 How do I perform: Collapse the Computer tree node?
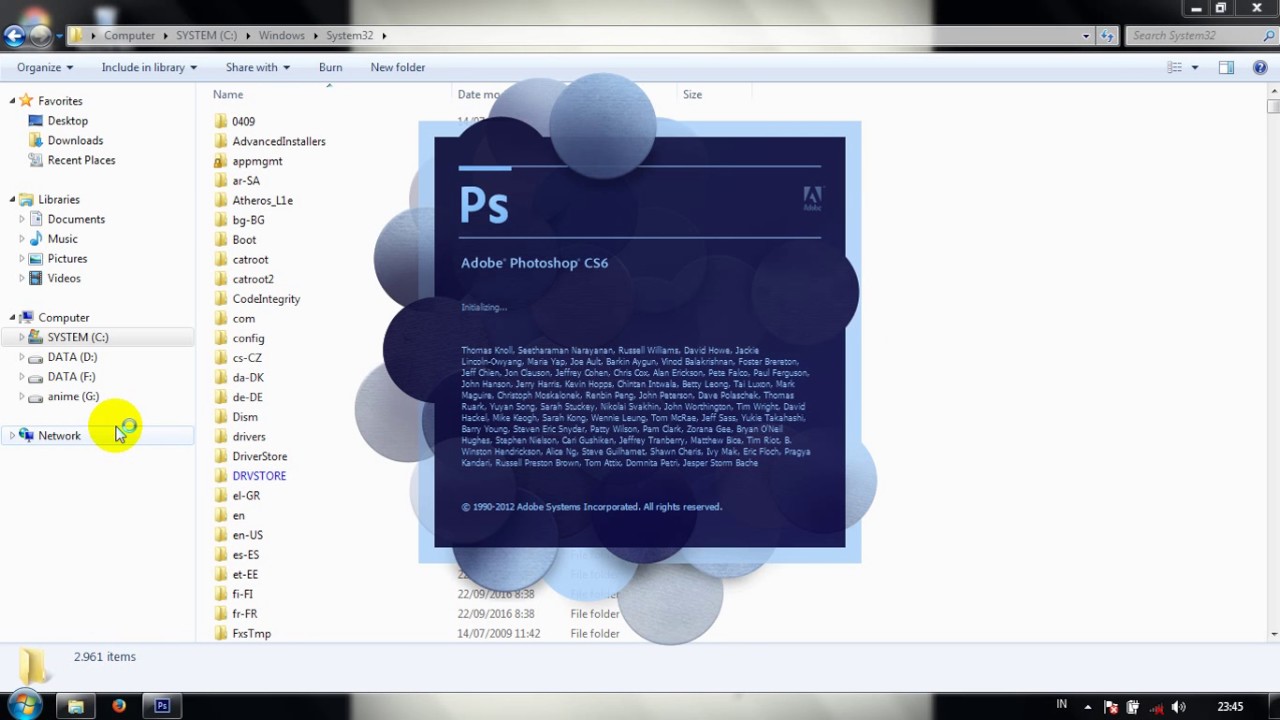(13, 317)
